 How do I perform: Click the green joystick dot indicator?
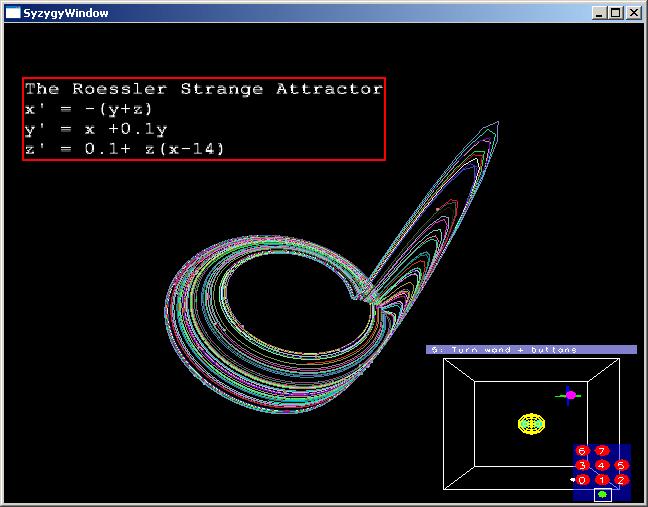pyautogui.click(x=602, y=494)
